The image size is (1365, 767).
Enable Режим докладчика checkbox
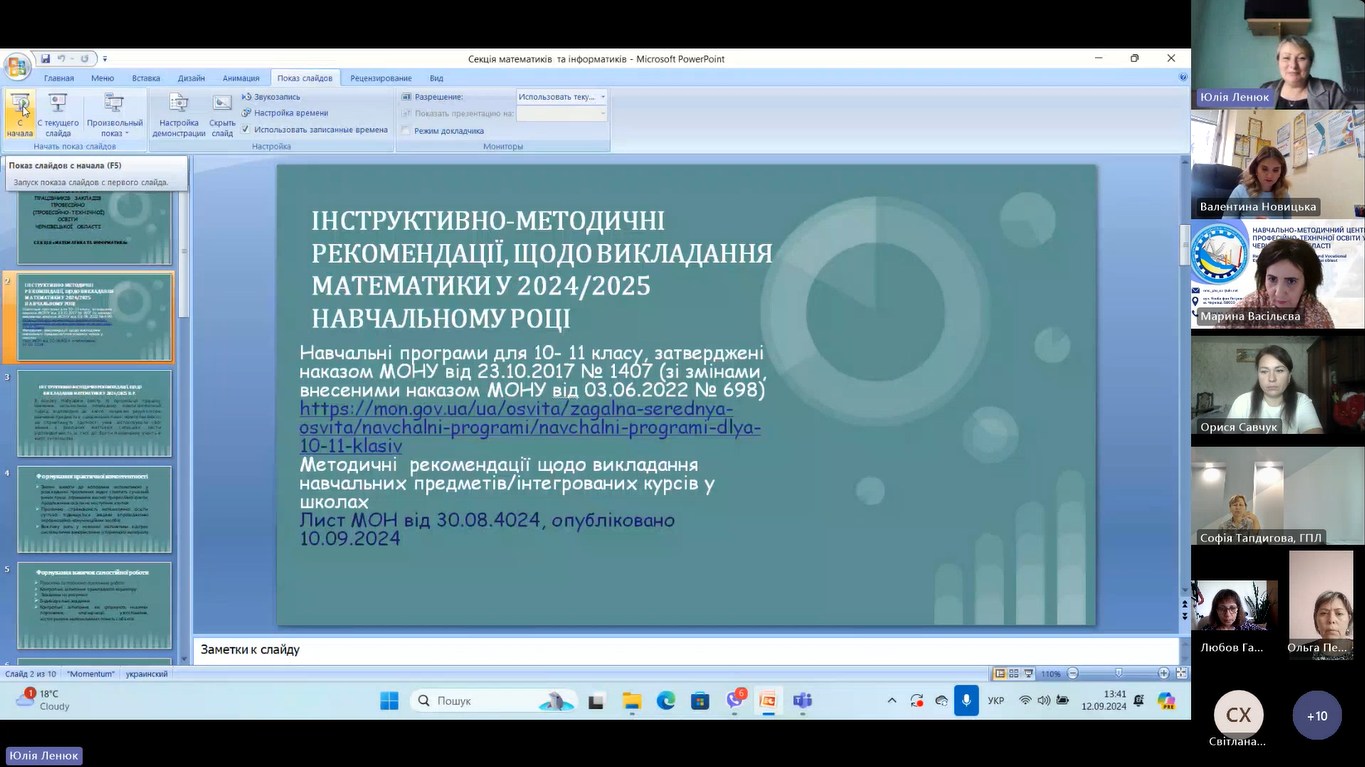(x=406, y=131)
